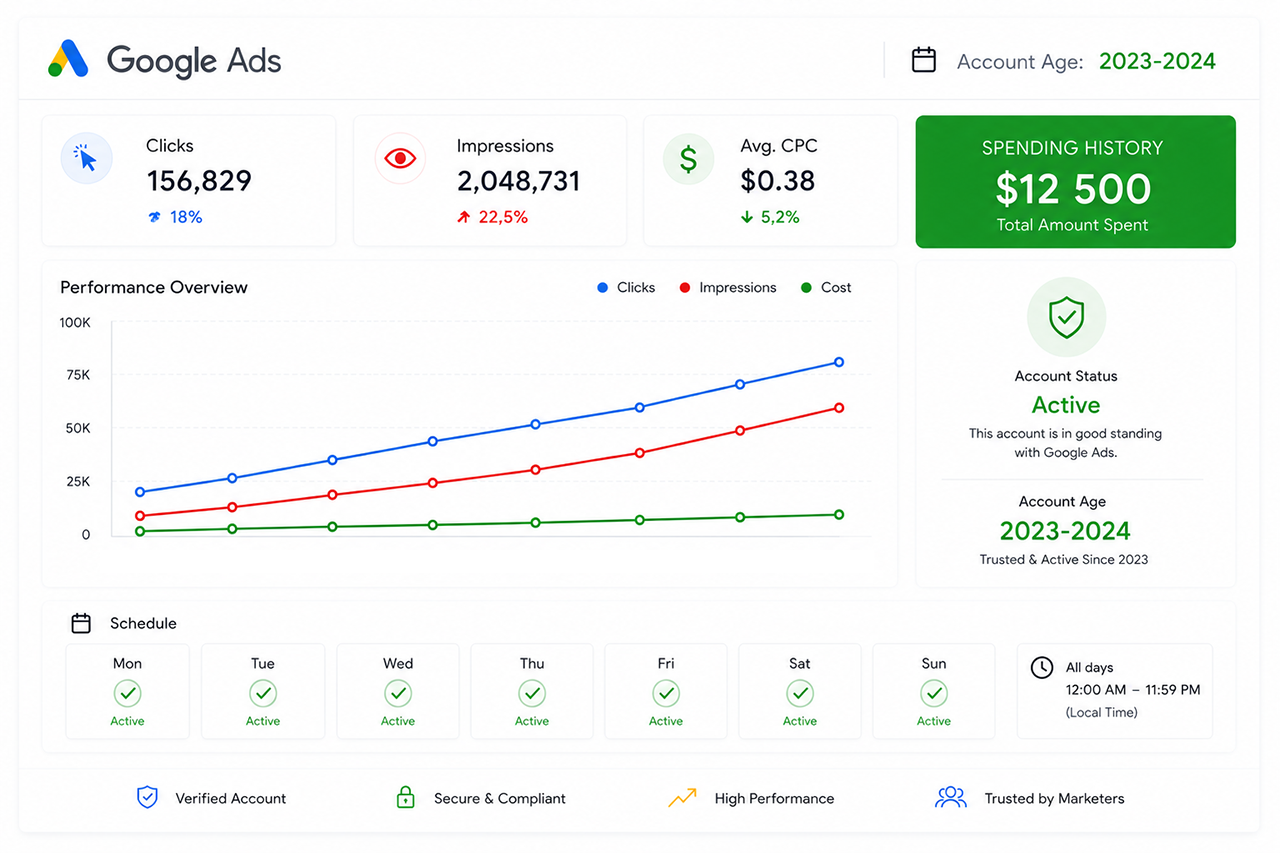Click the Verified Account shield icon
This screenshot has height=853, width=1280.
point(147,797)
